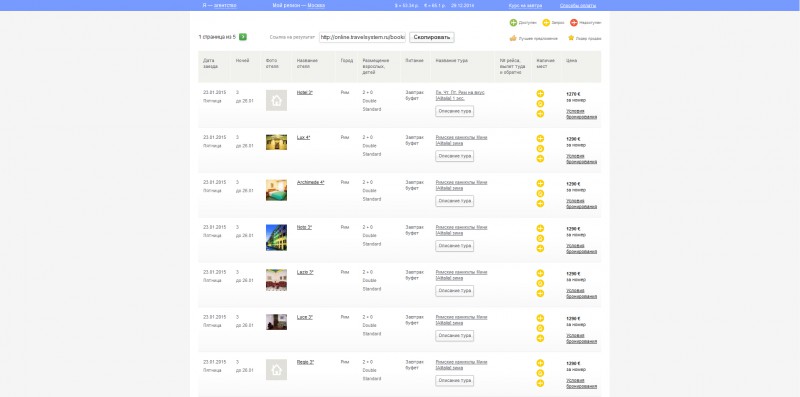Image resolution: width=800 pixels, height=397 pixels.
Task: Click first availability icon in Luce 3* row
Action: point(540,318)
